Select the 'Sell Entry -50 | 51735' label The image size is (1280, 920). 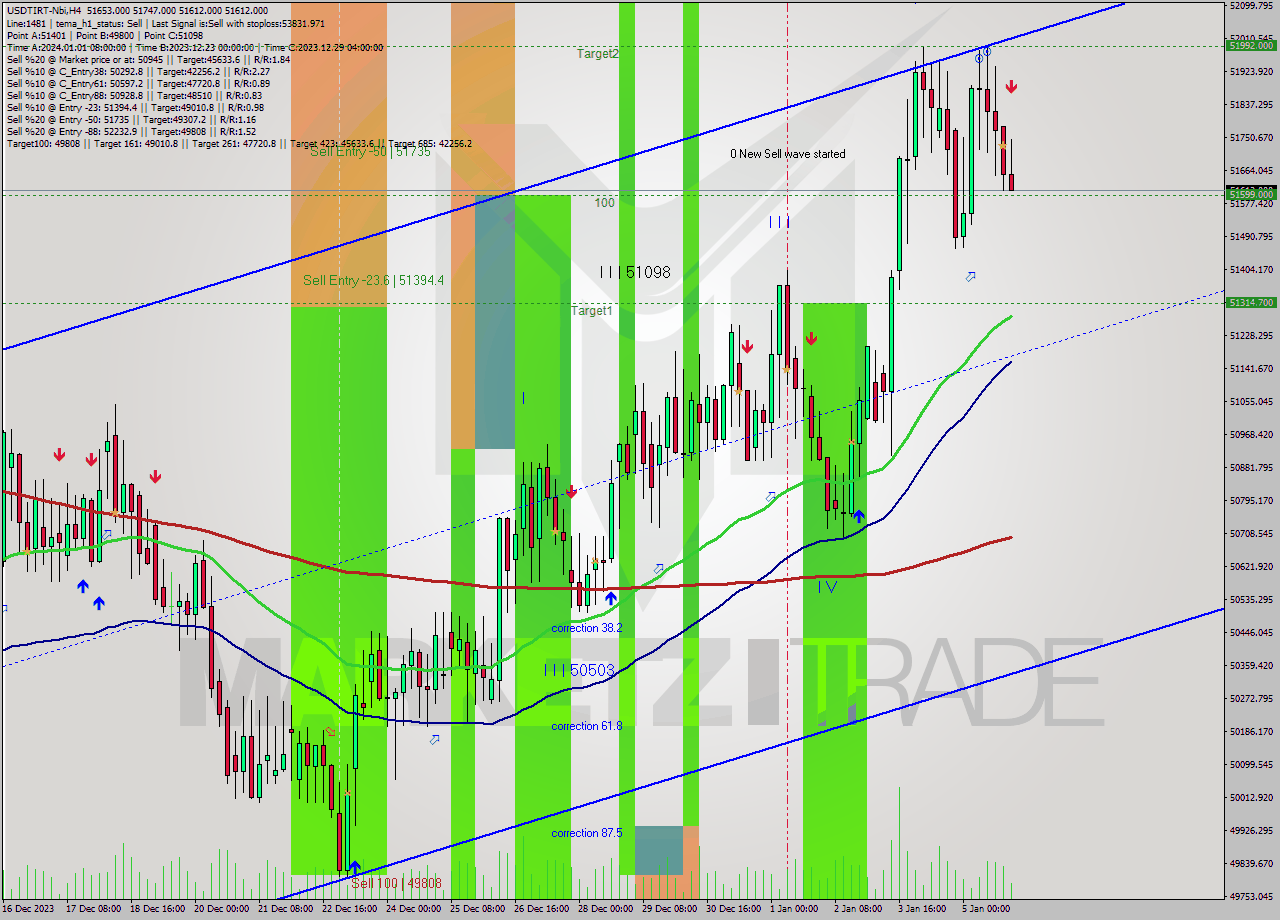point(370,152)
